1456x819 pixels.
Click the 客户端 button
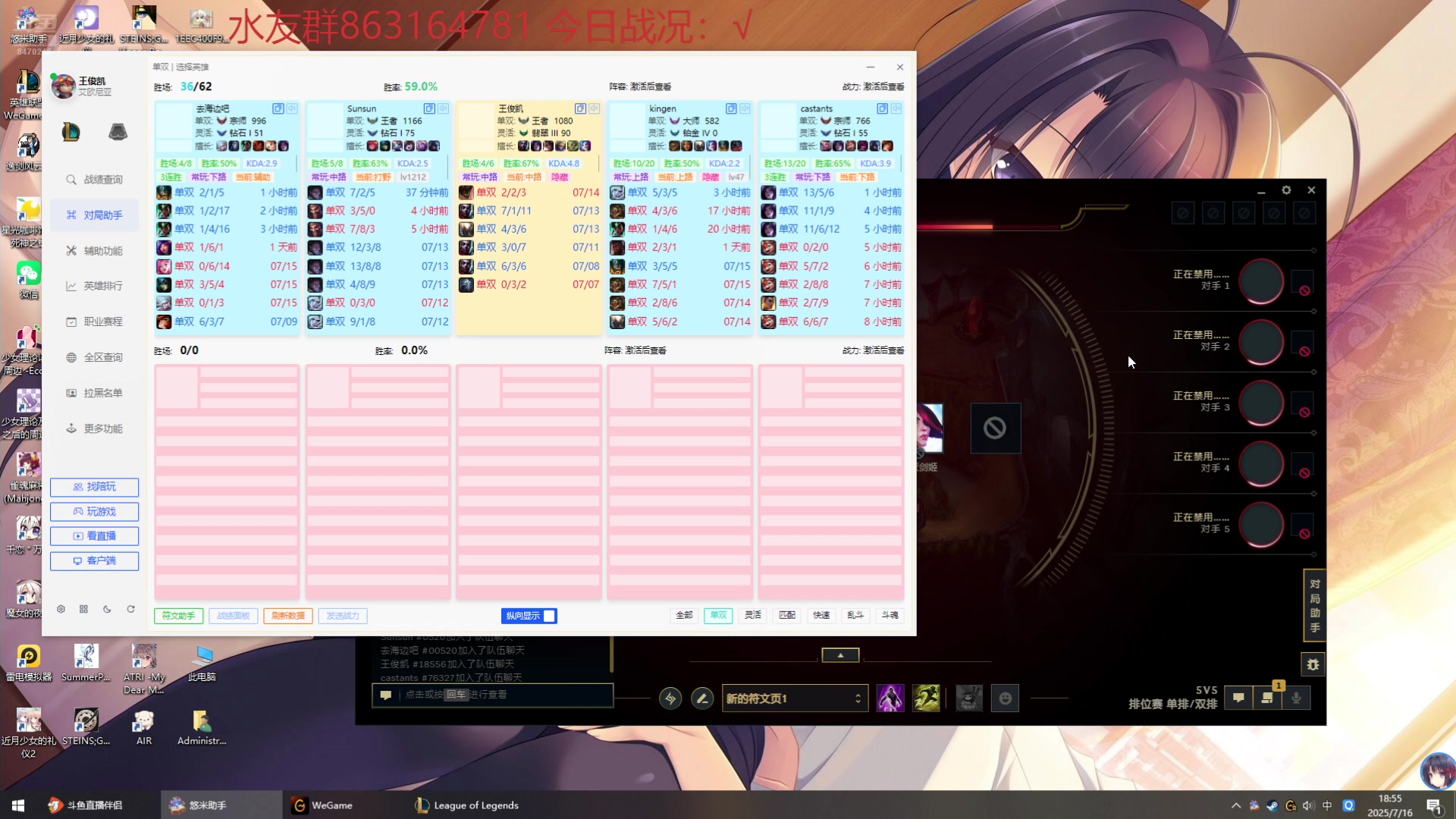pyautogui.click(x=95, y=561)
